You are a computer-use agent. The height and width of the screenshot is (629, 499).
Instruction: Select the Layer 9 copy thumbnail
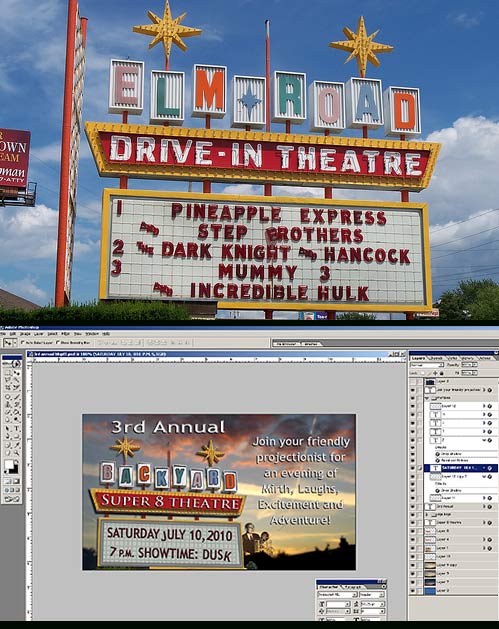430,565
